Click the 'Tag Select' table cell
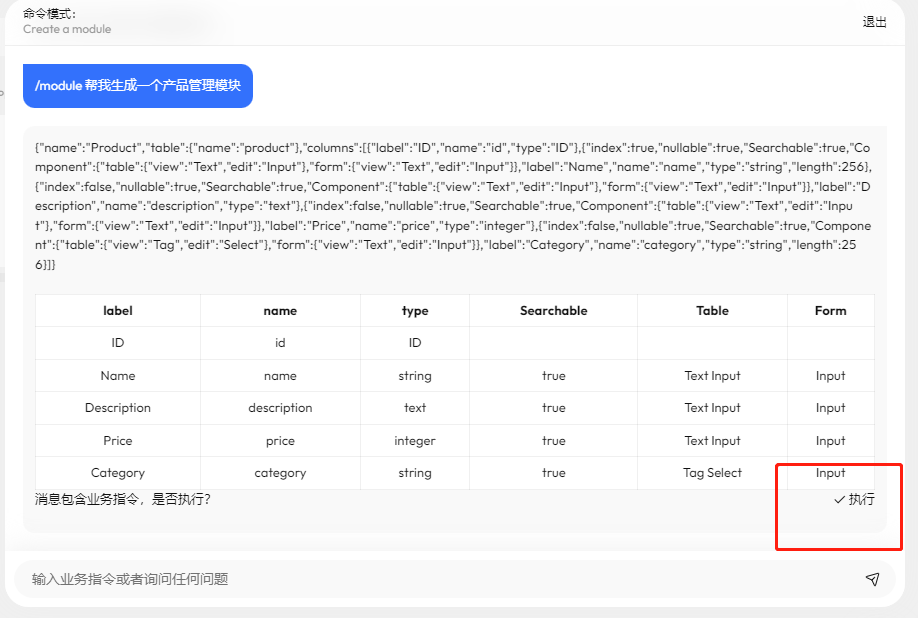The width and height of the screenshot is (918, 618). coord(712,473)
